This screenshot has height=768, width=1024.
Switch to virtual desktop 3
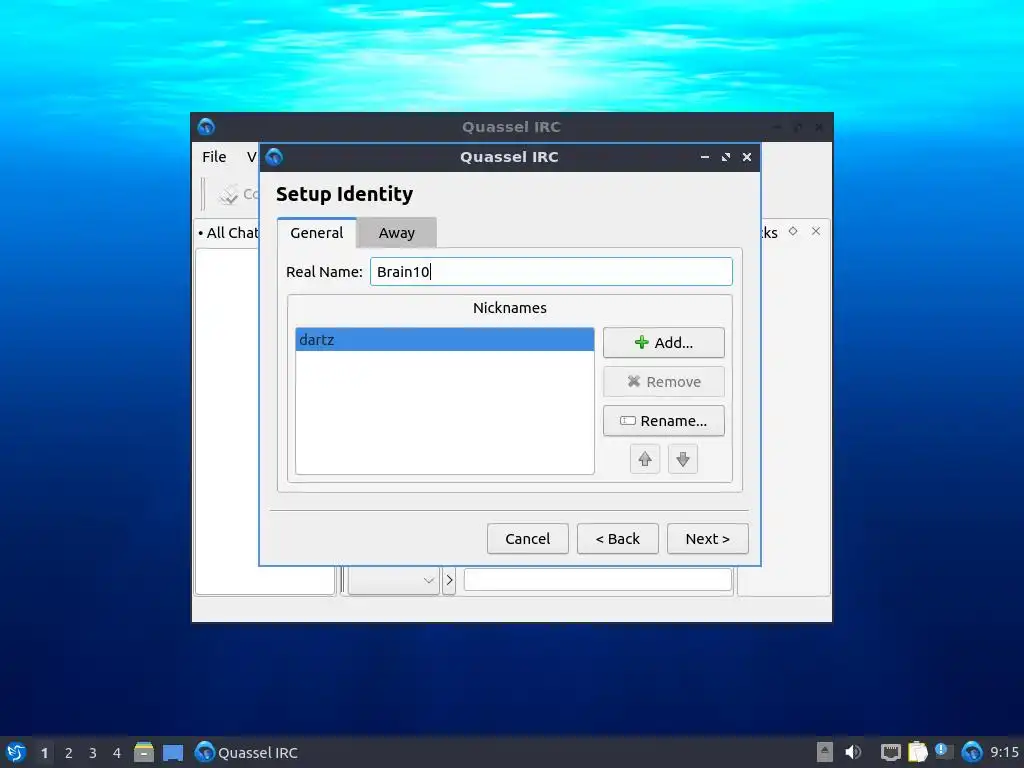93,753
